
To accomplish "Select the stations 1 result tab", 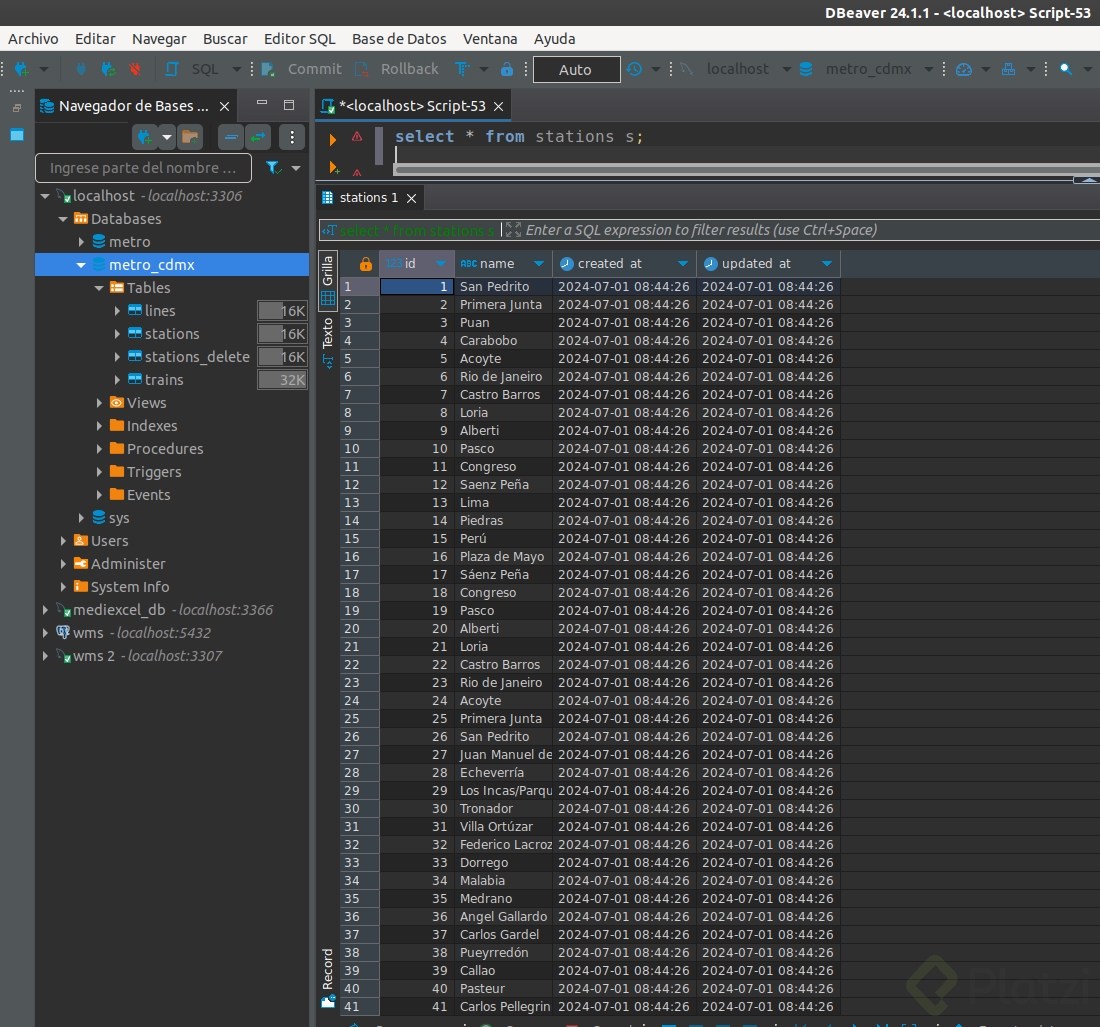I will tap(367, 198).
